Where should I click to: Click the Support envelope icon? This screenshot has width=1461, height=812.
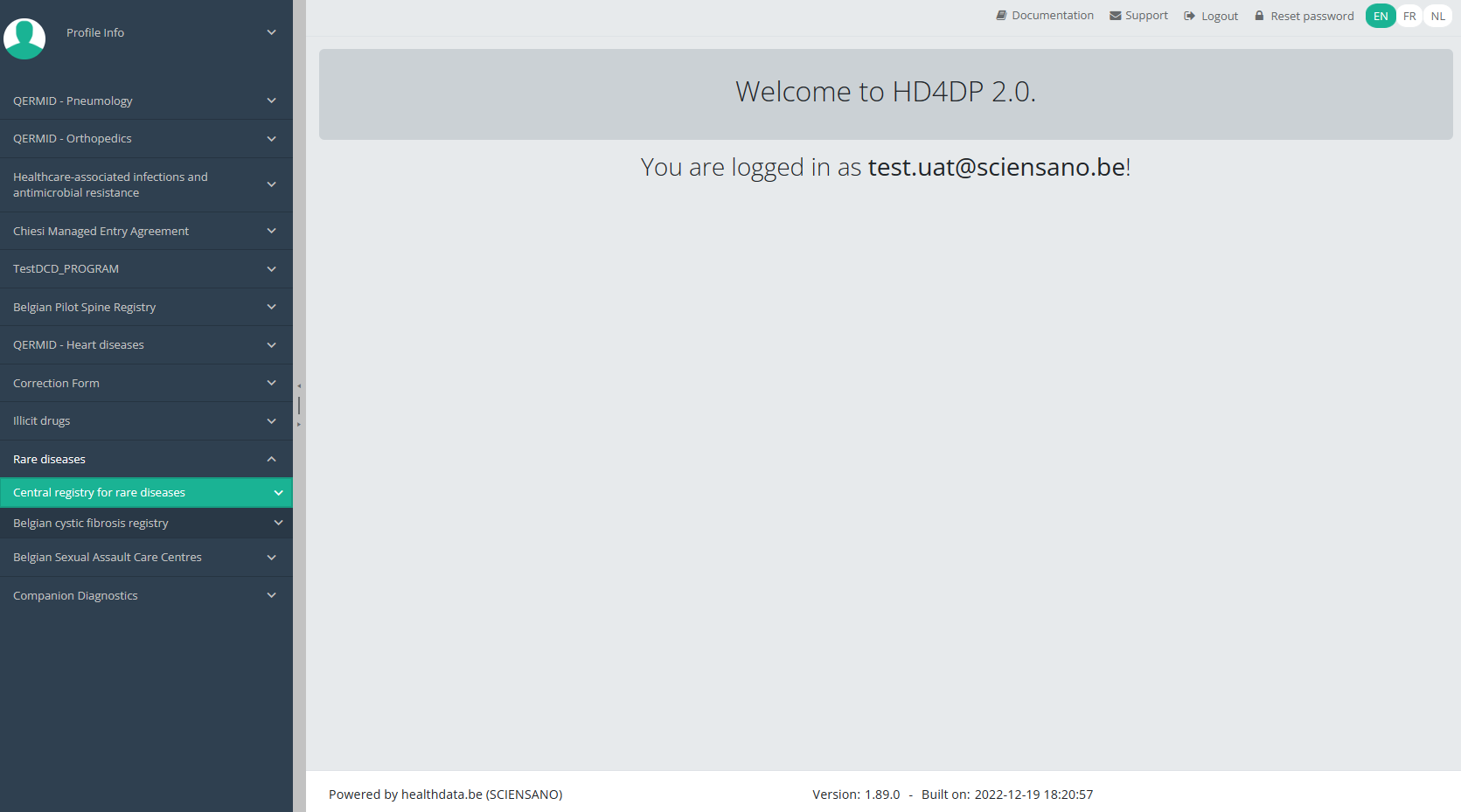coord(1115,16)
